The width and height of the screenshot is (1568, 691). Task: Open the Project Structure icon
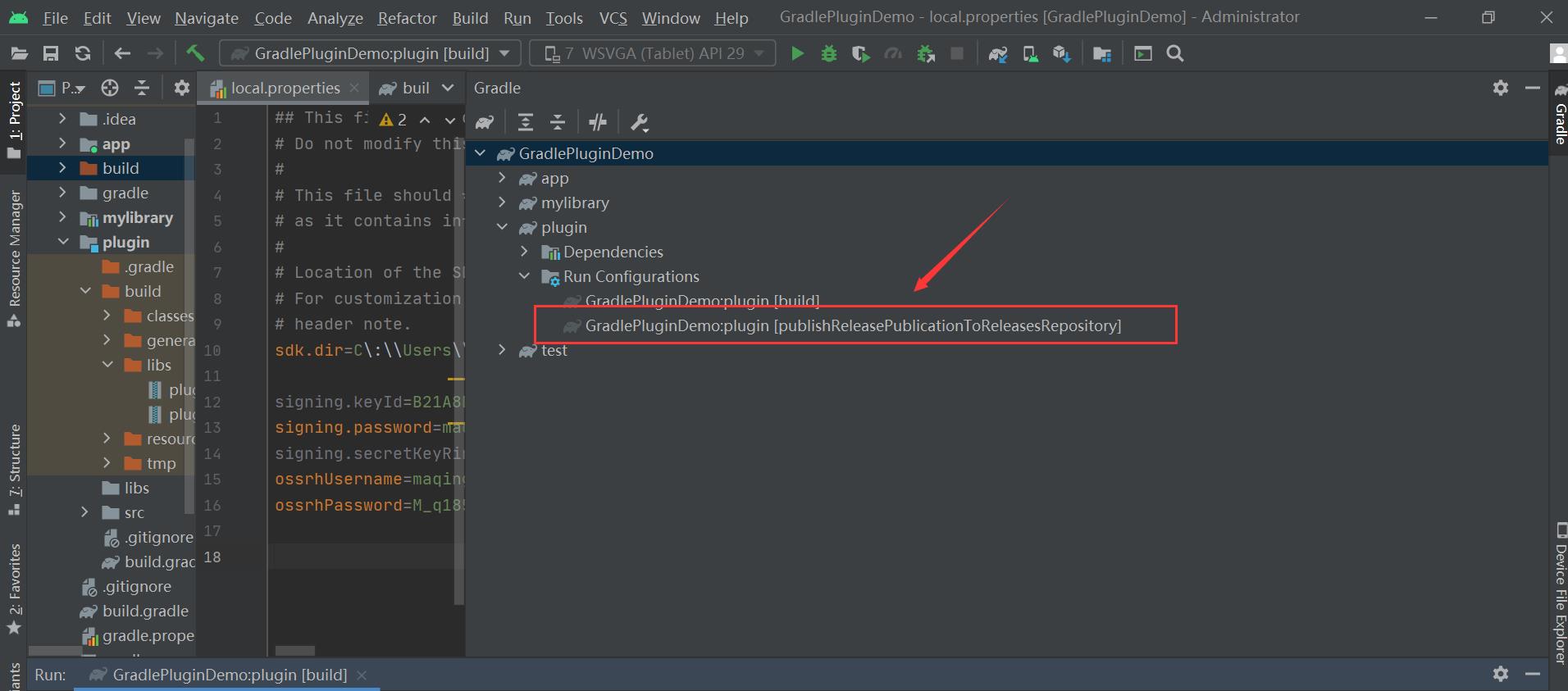pos(1102,54)
